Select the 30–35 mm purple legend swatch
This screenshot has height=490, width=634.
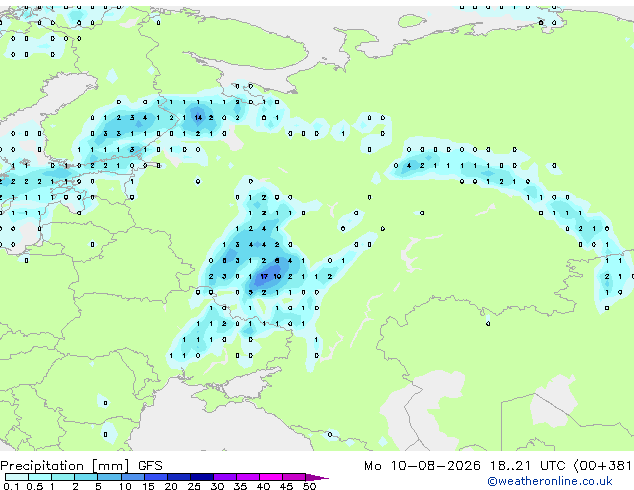pos(225,477)
